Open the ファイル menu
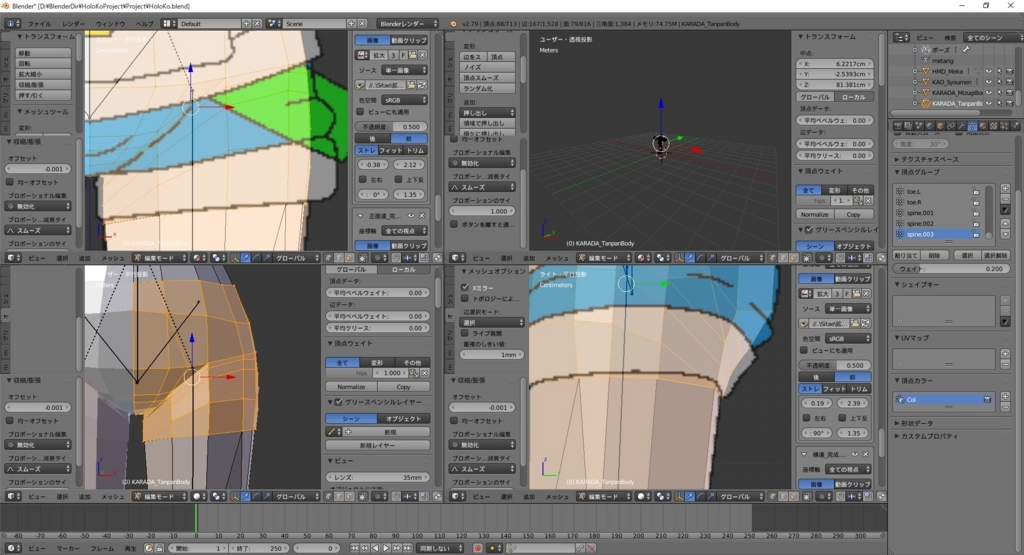 pyautogui.click(x=39, y=24)
